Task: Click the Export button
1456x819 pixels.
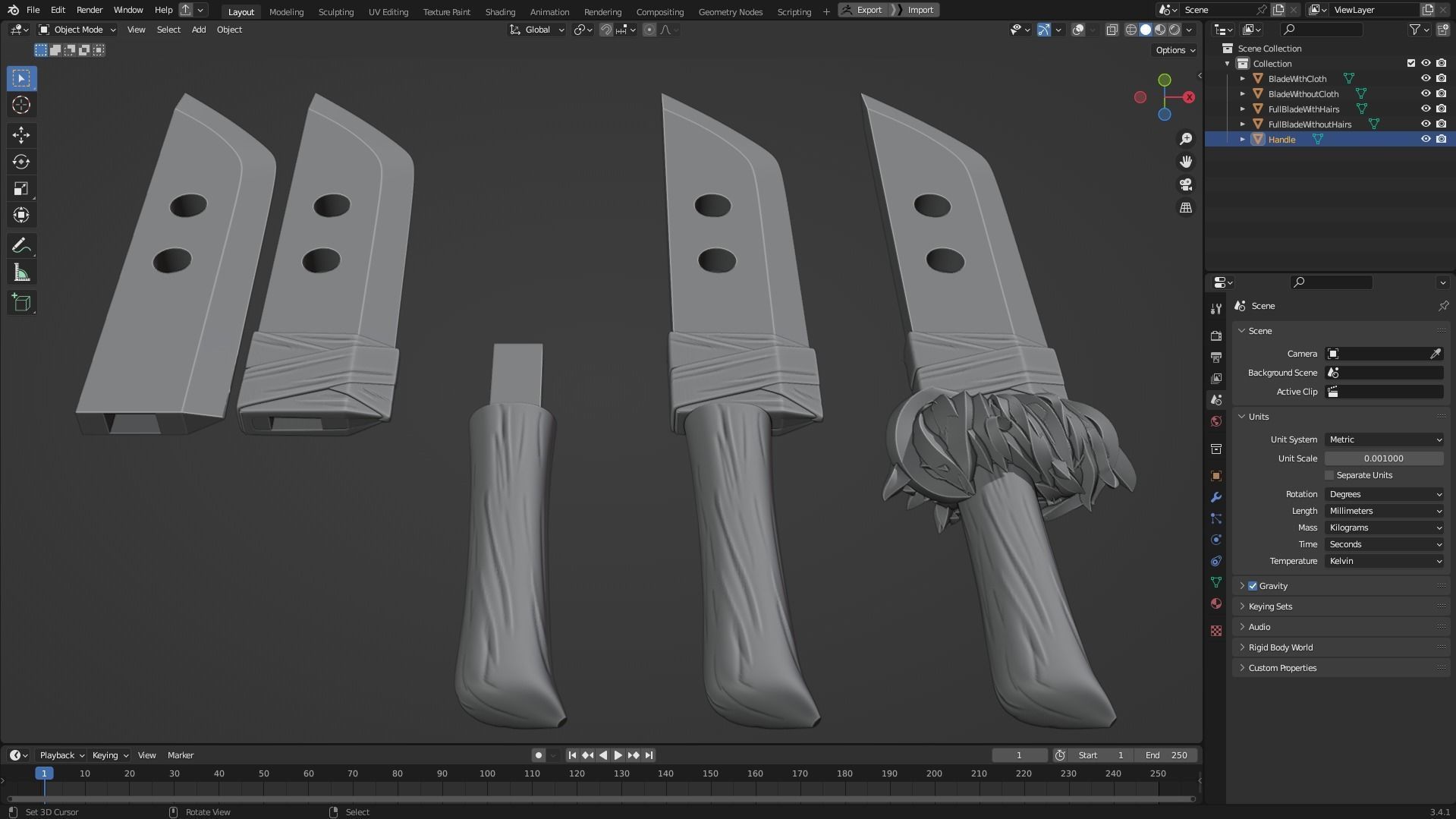Action: click(863, 10)
